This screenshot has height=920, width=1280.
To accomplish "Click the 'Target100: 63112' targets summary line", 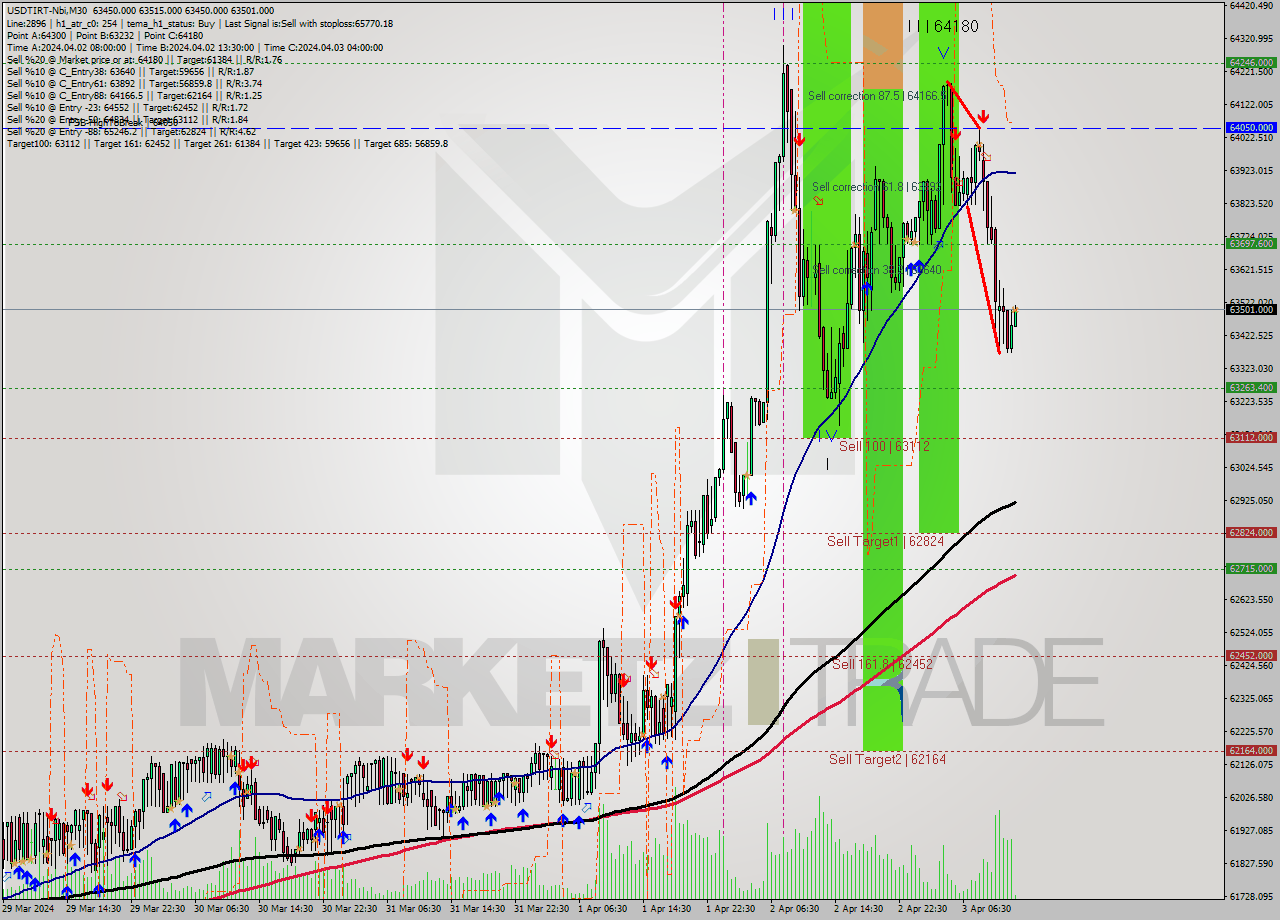I will coord(227,143).
